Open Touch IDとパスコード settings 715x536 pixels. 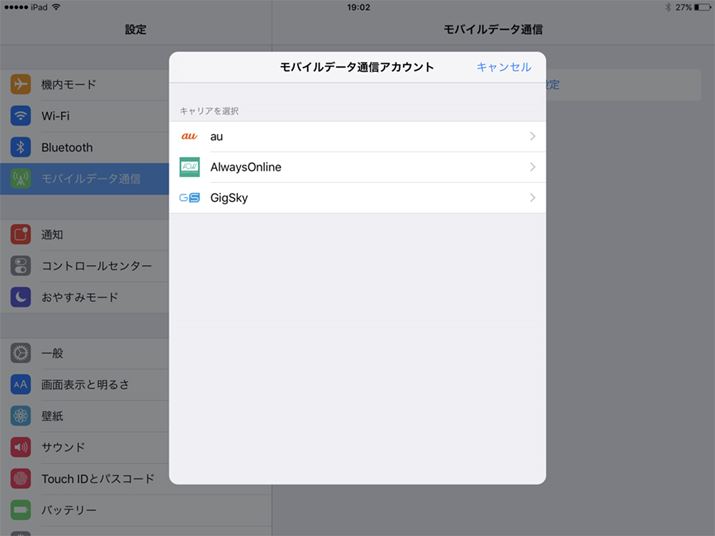[97, 479]
